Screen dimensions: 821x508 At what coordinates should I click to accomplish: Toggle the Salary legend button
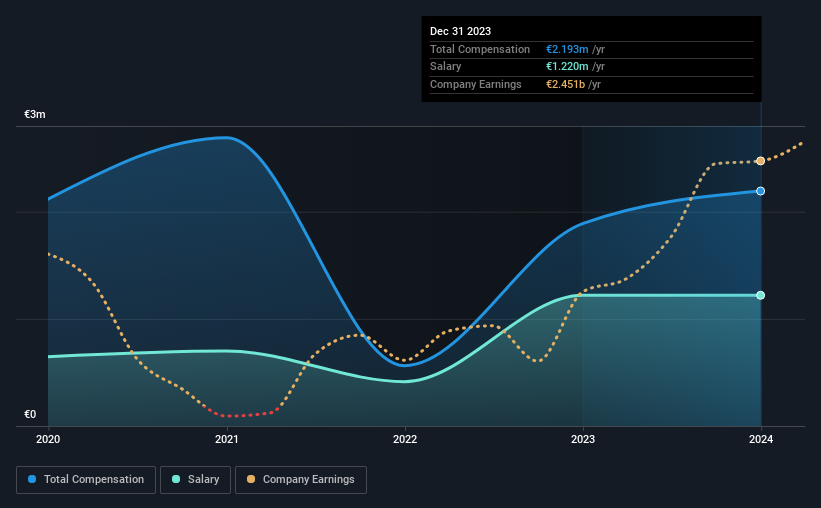(x=195, y=480)
